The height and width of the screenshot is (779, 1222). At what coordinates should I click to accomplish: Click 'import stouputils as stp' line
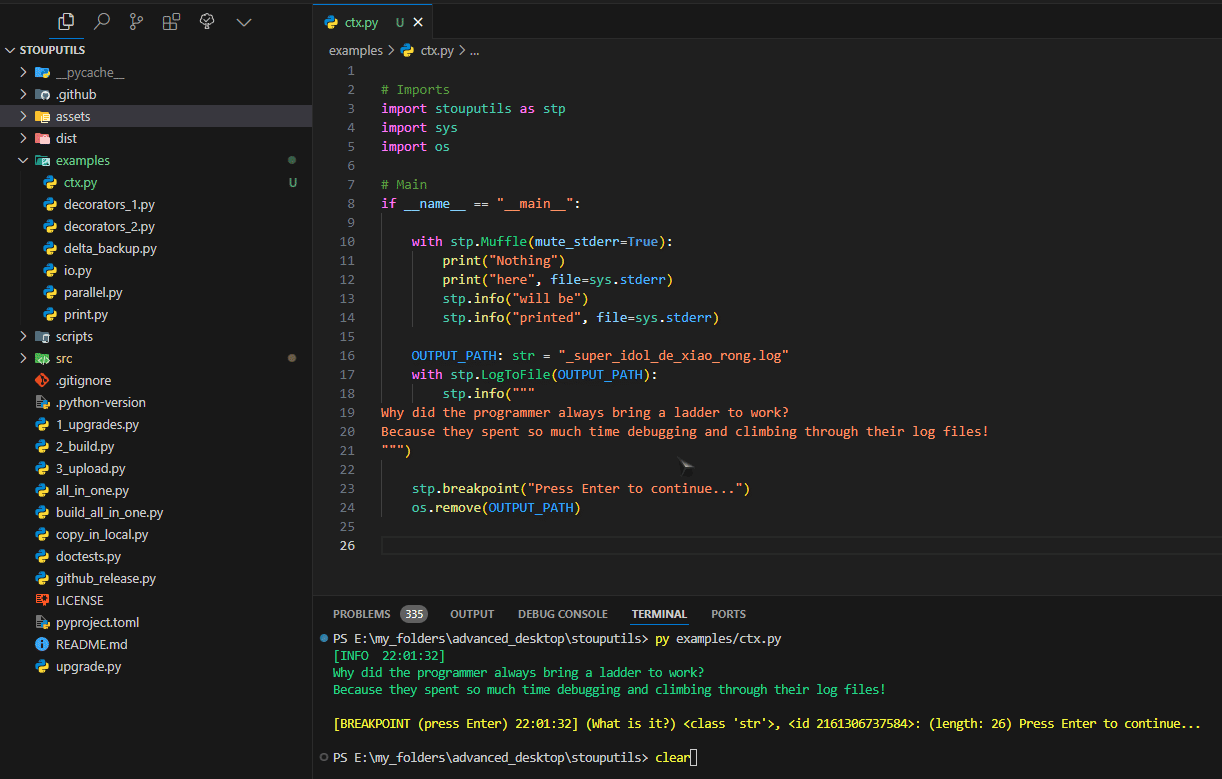pos(473,108)
